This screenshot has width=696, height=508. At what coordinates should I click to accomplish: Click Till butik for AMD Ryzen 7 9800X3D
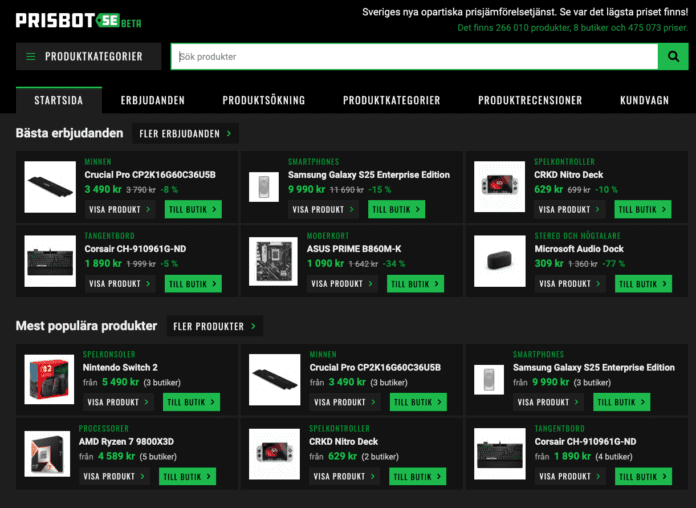pyautogui.click(x=187, y=476)
